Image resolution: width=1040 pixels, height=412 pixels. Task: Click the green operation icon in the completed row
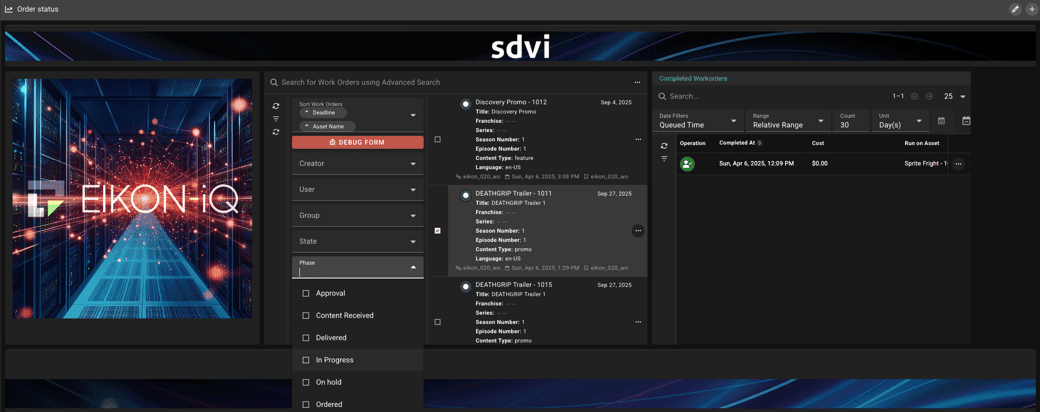click(687, 164)
